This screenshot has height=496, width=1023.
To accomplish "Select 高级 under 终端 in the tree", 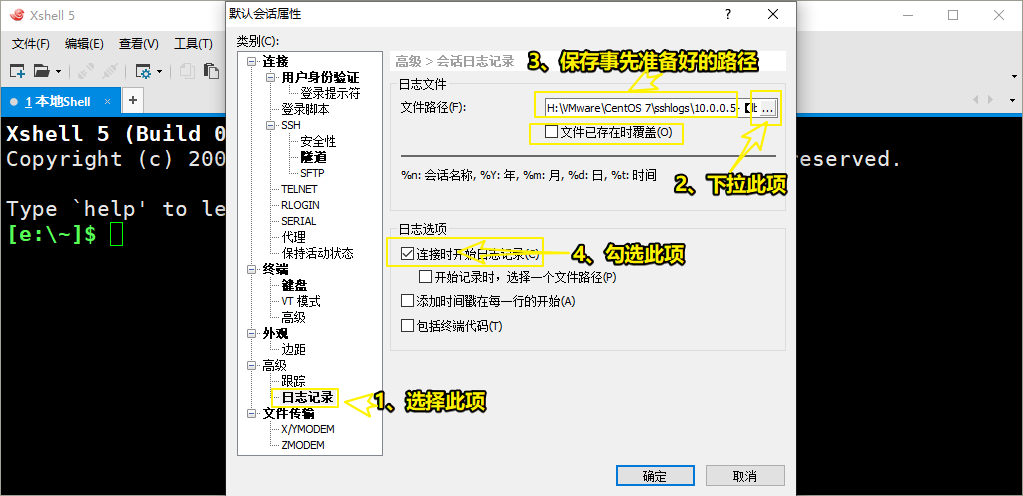I will [293, 317].
